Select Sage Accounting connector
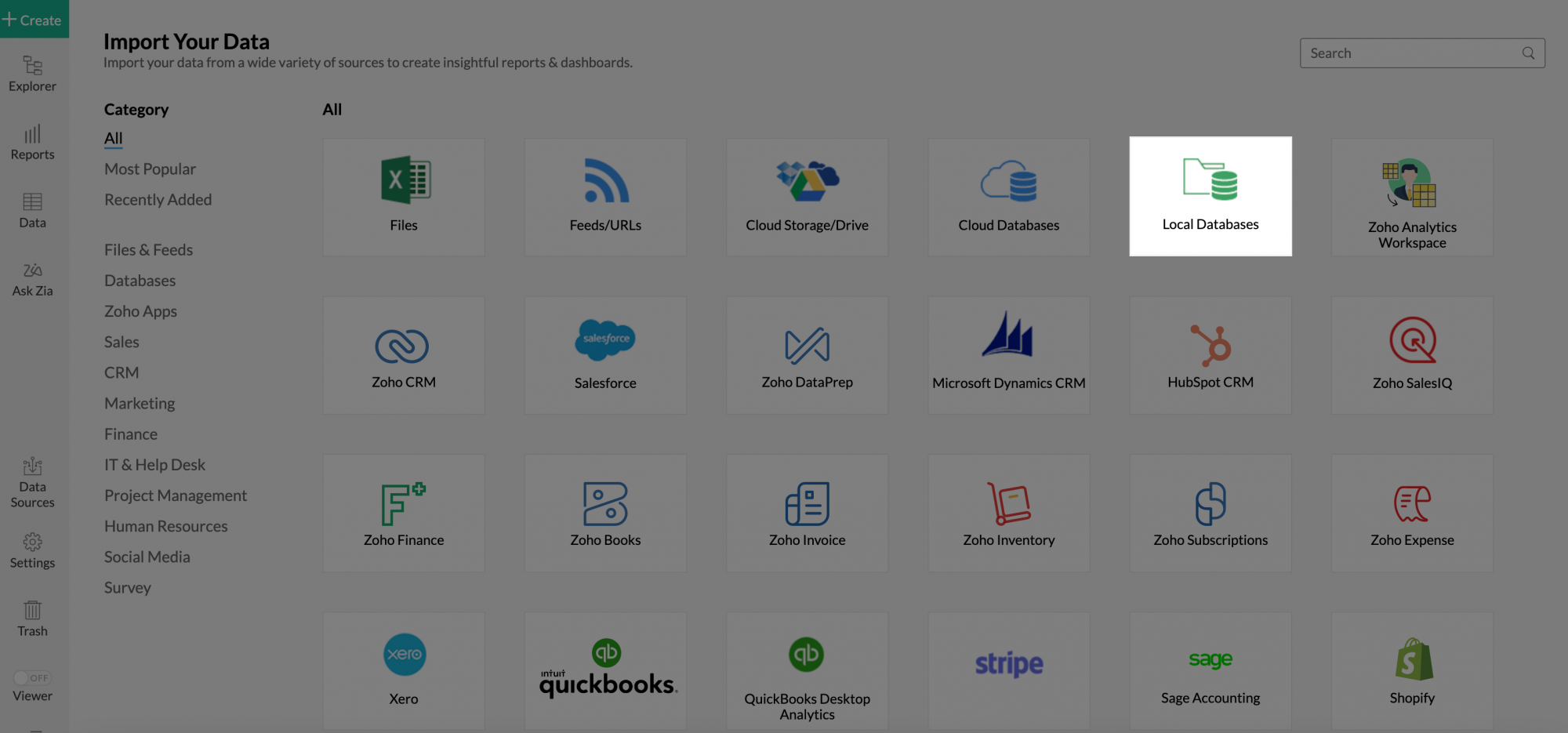Image resolution: width=1568 pixels, height=733 pixels. click(1210, 670)
